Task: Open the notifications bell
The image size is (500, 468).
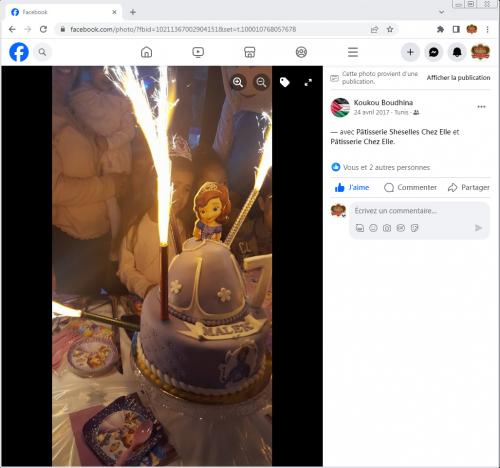Action: tap(457, 52)
